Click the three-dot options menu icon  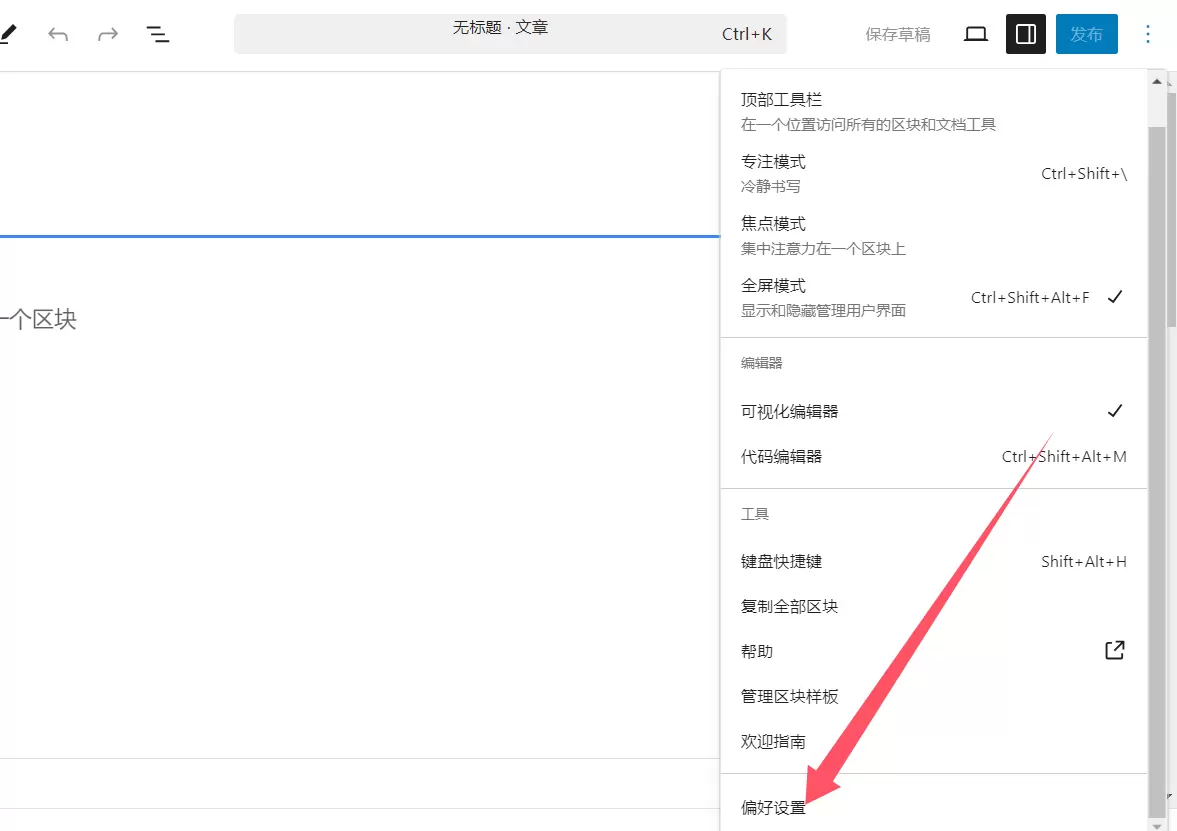(1148, 34)
